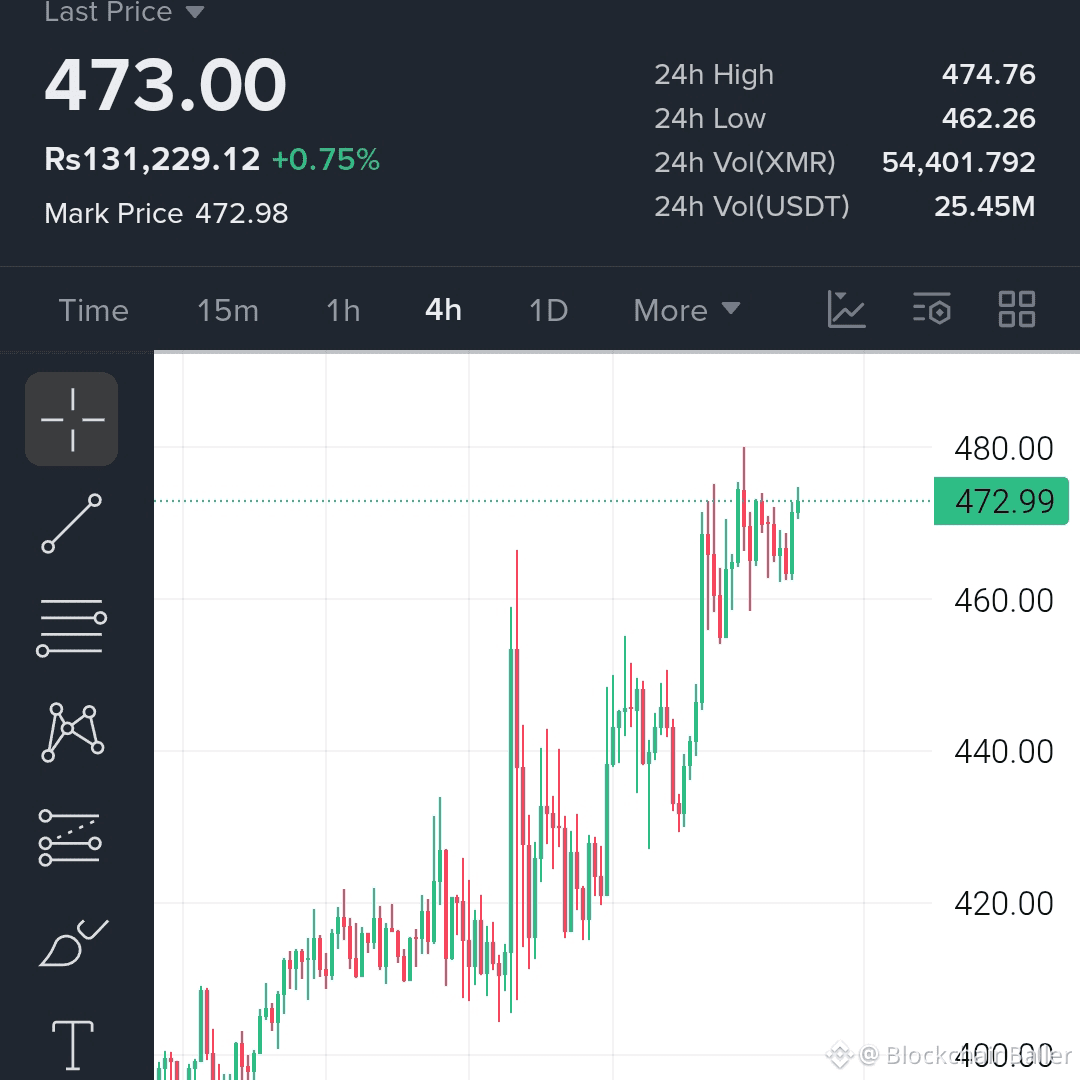Click the 440.00 price axis label

(x=1004, y=751)
